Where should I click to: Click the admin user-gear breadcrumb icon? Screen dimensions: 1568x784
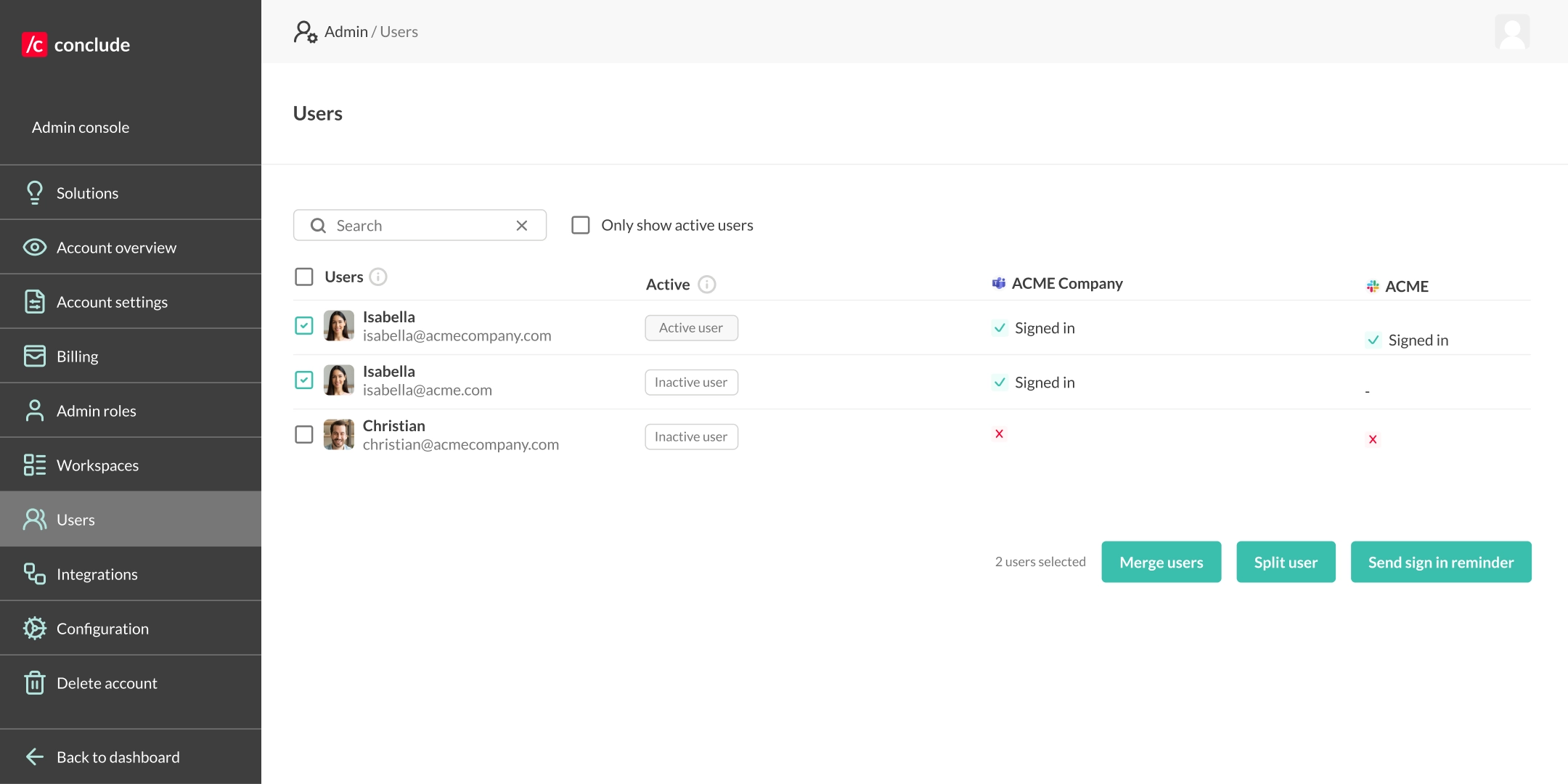(304, 31)
